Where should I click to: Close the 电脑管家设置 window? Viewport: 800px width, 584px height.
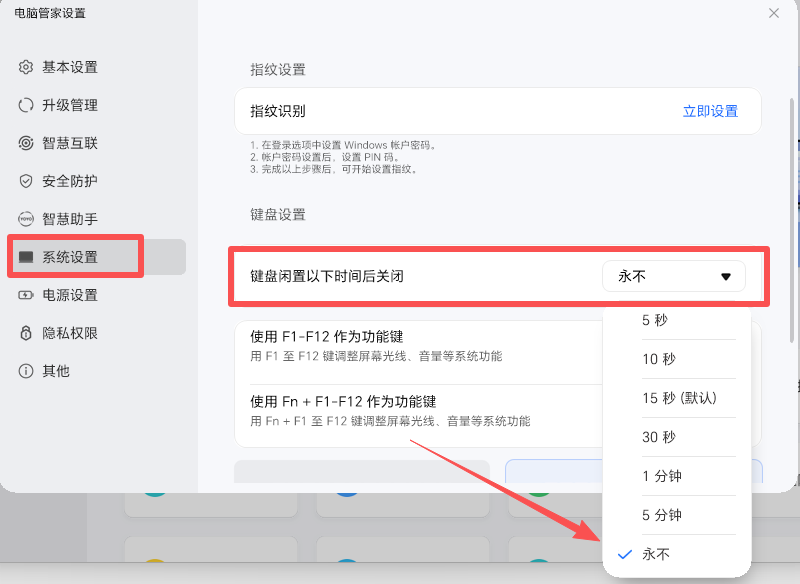tap(774, 13)
